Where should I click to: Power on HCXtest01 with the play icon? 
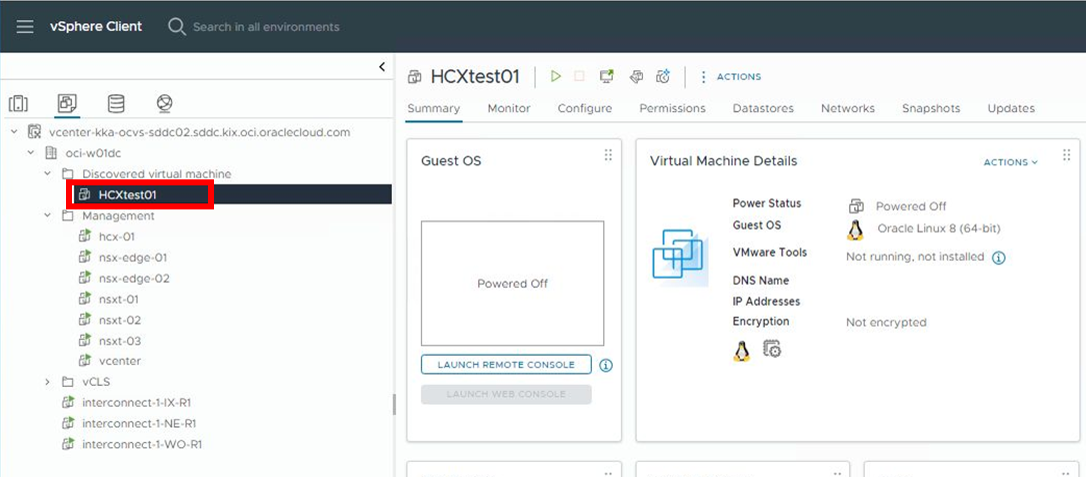click(556, 76)
